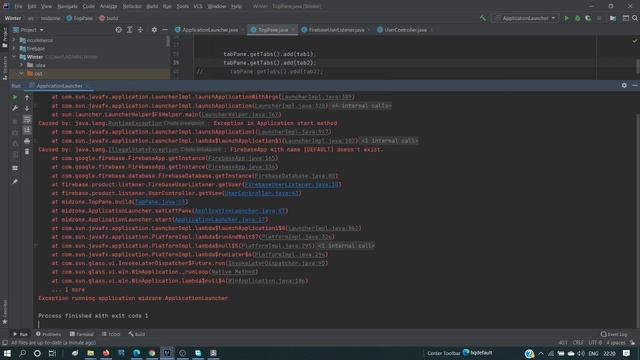Clear all console output with trash icon
This screenshot has height=360, width=640.
[27, 151]
